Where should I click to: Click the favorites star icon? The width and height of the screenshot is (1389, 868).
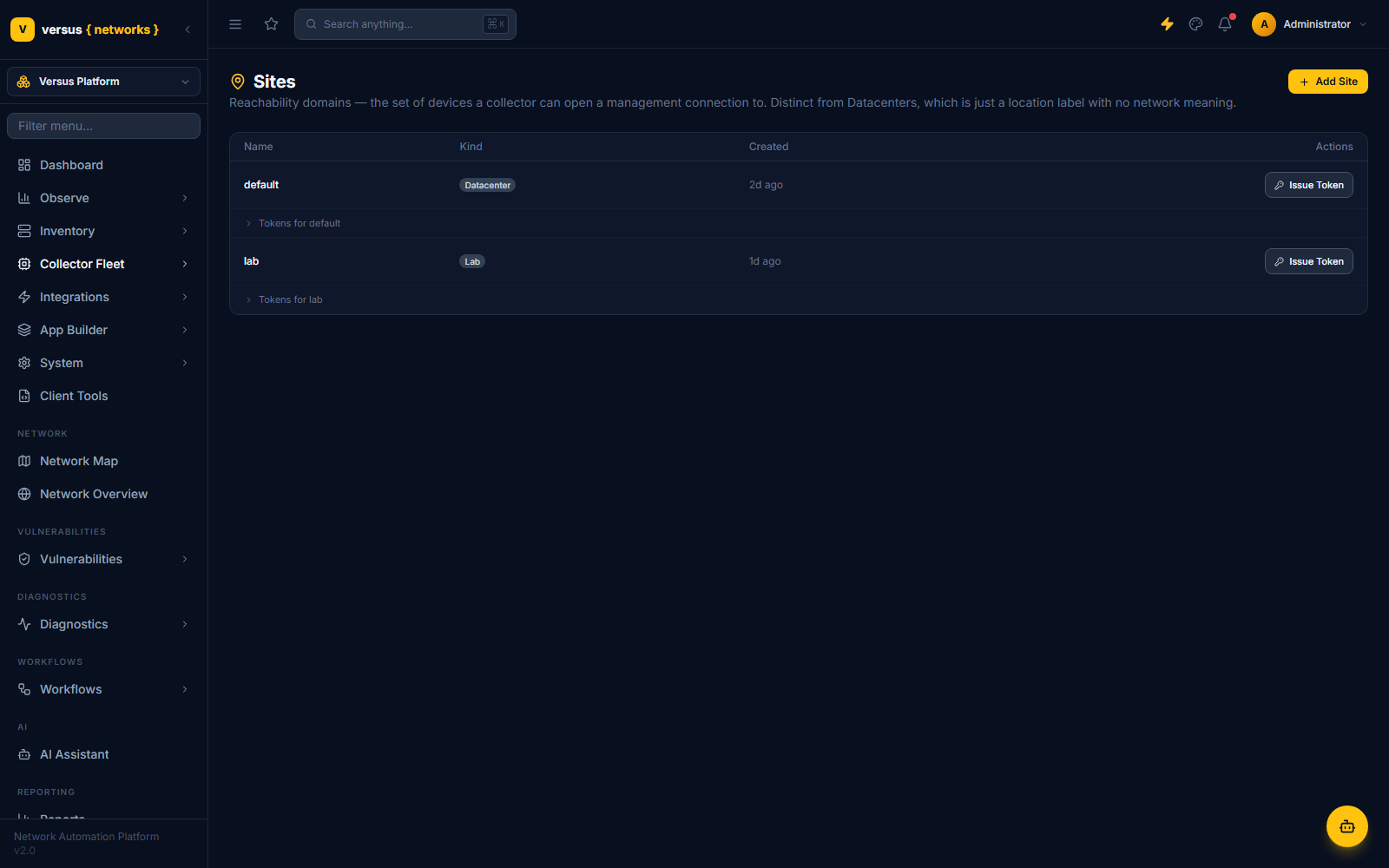click(x=272, y=24)
